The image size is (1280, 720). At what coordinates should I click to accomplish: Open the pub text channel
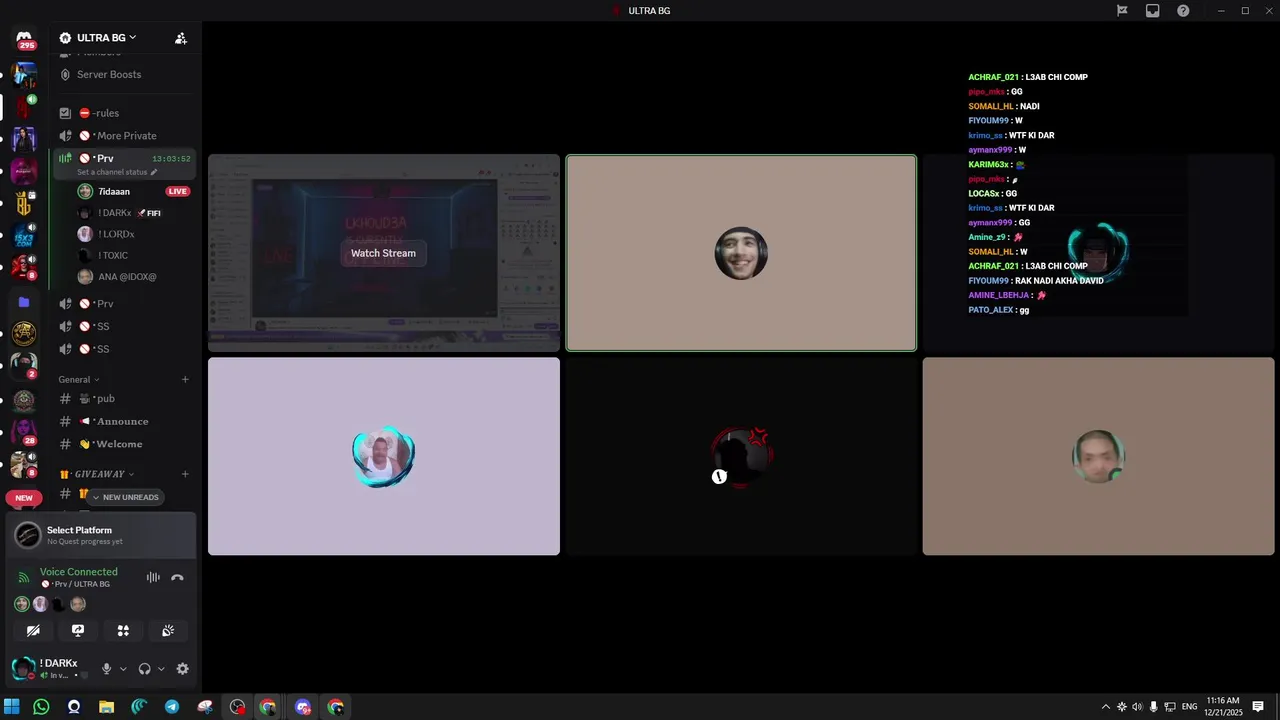tap(124, 399)
